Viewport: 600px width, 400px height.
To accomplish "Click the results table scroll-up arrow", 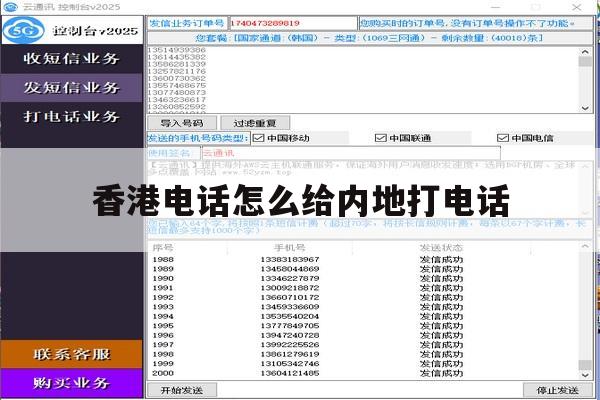I will tap(585, 247).
